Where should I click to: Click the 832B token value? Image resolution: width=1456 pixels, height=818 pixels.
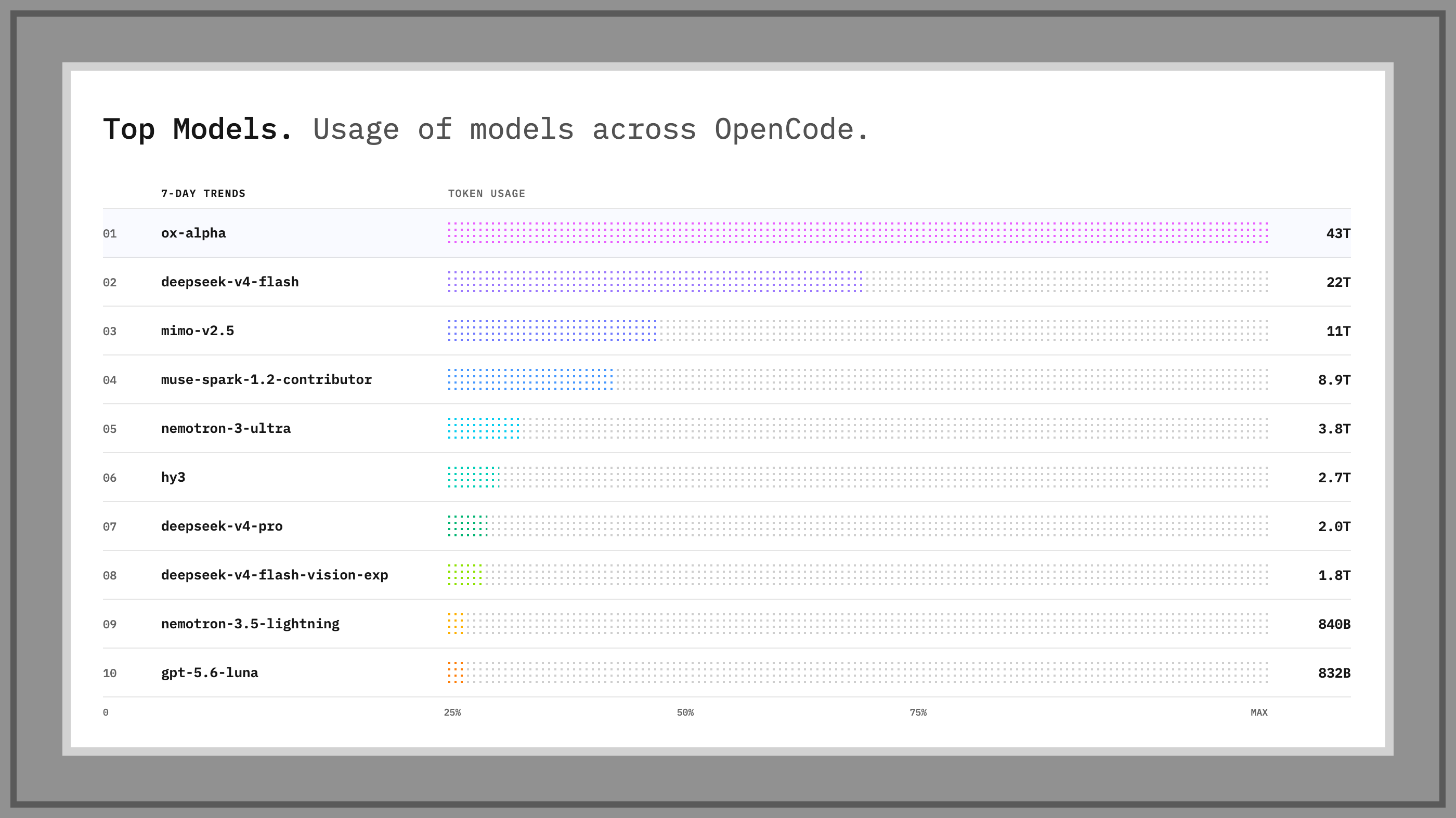1334,673
